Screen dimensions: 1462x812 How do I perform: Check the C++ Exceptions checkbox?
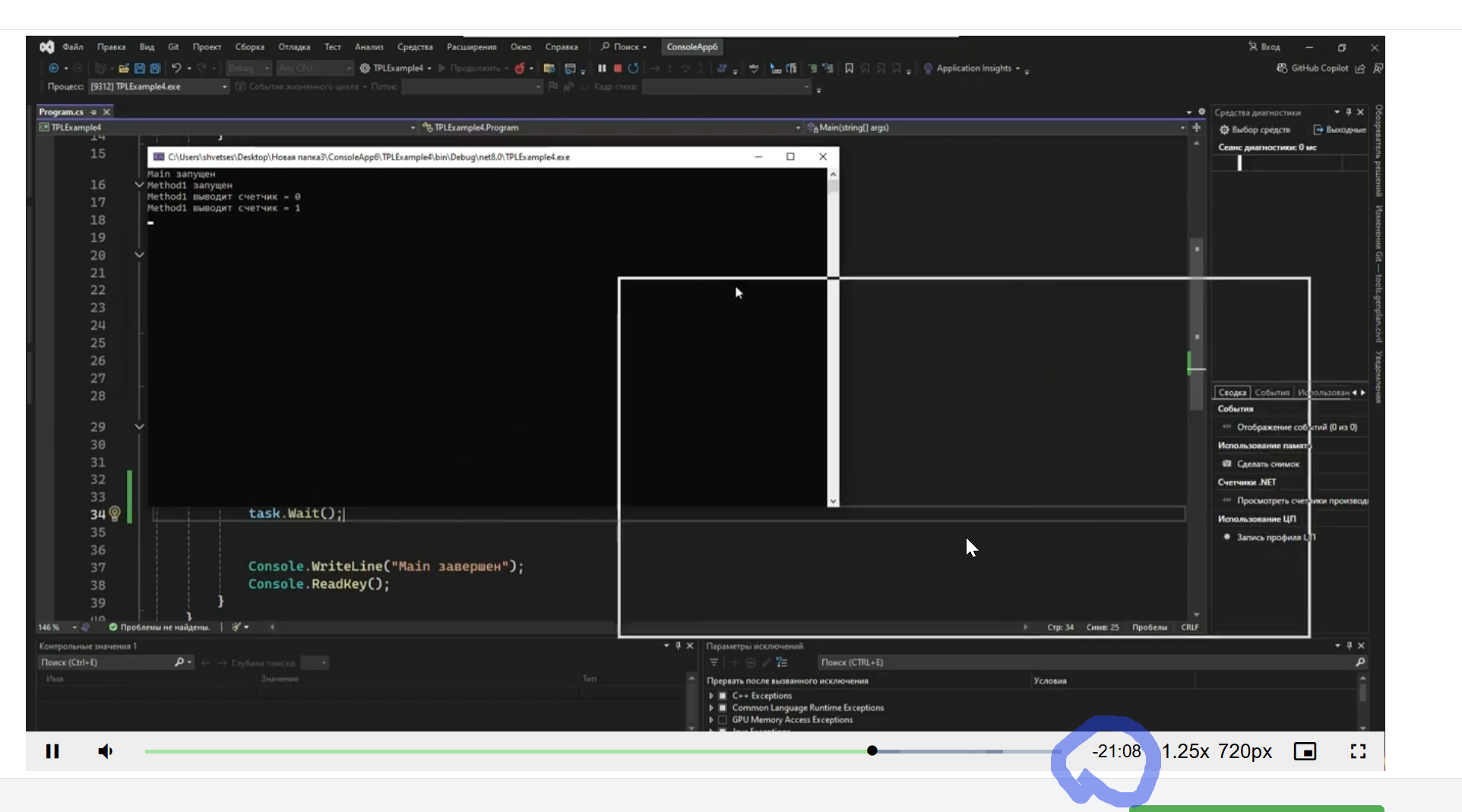[723, 696]
